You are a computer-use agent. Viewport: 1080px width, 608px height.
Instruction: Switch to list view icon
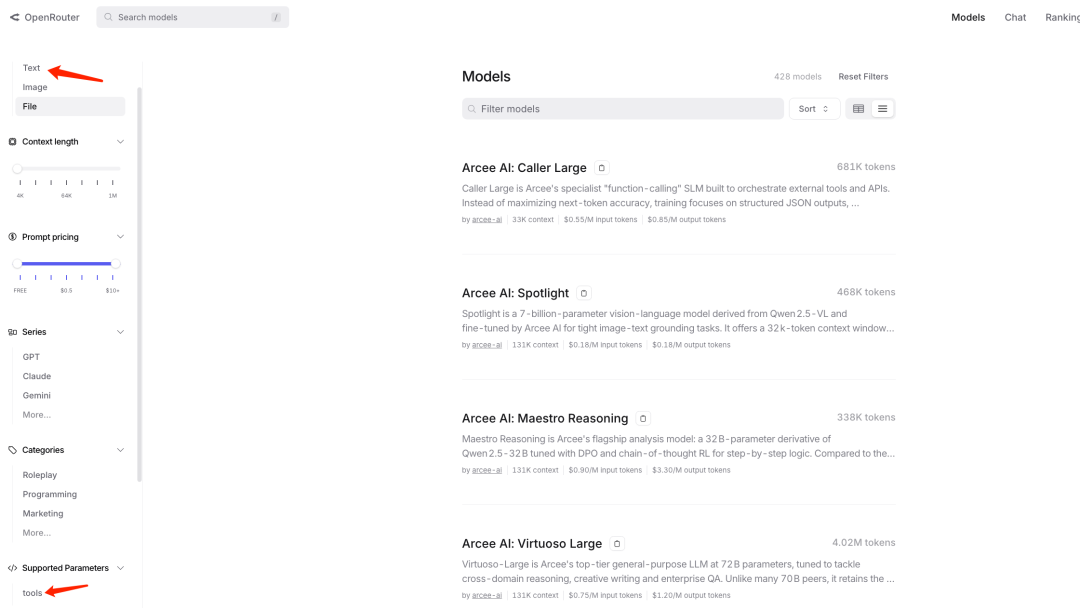click(x=882, y=109)
